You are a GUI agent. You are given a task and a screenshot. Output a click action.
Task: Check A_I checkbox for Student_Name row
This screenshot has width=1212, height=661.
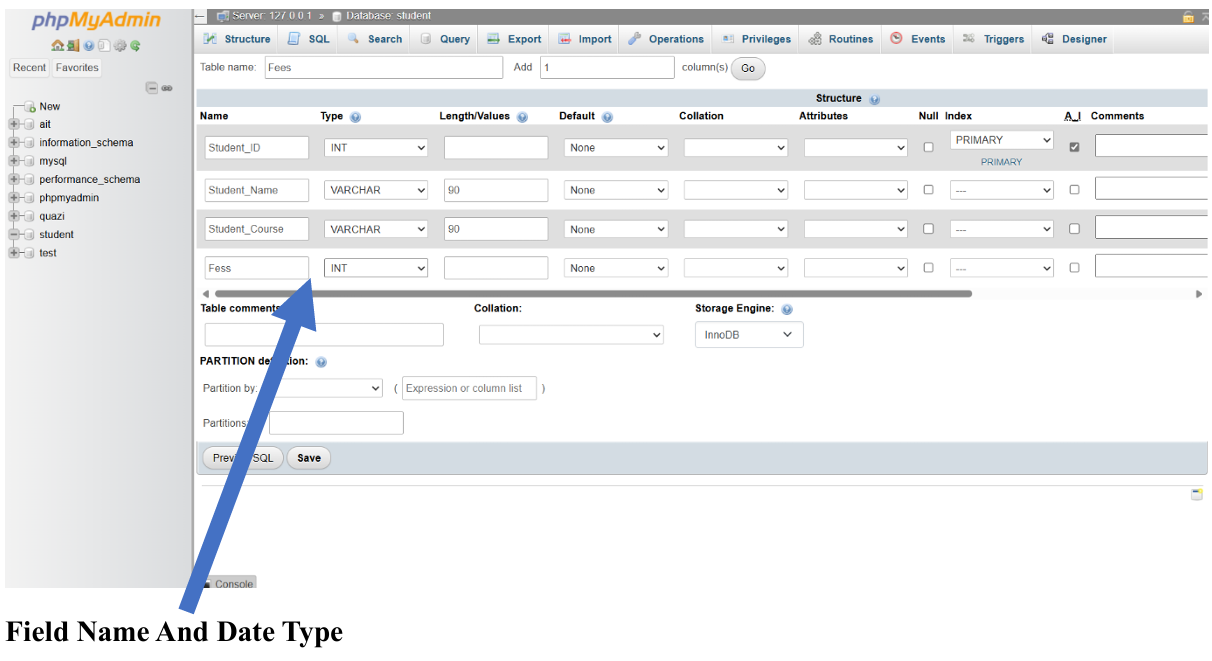click(x=1074, y=189)
